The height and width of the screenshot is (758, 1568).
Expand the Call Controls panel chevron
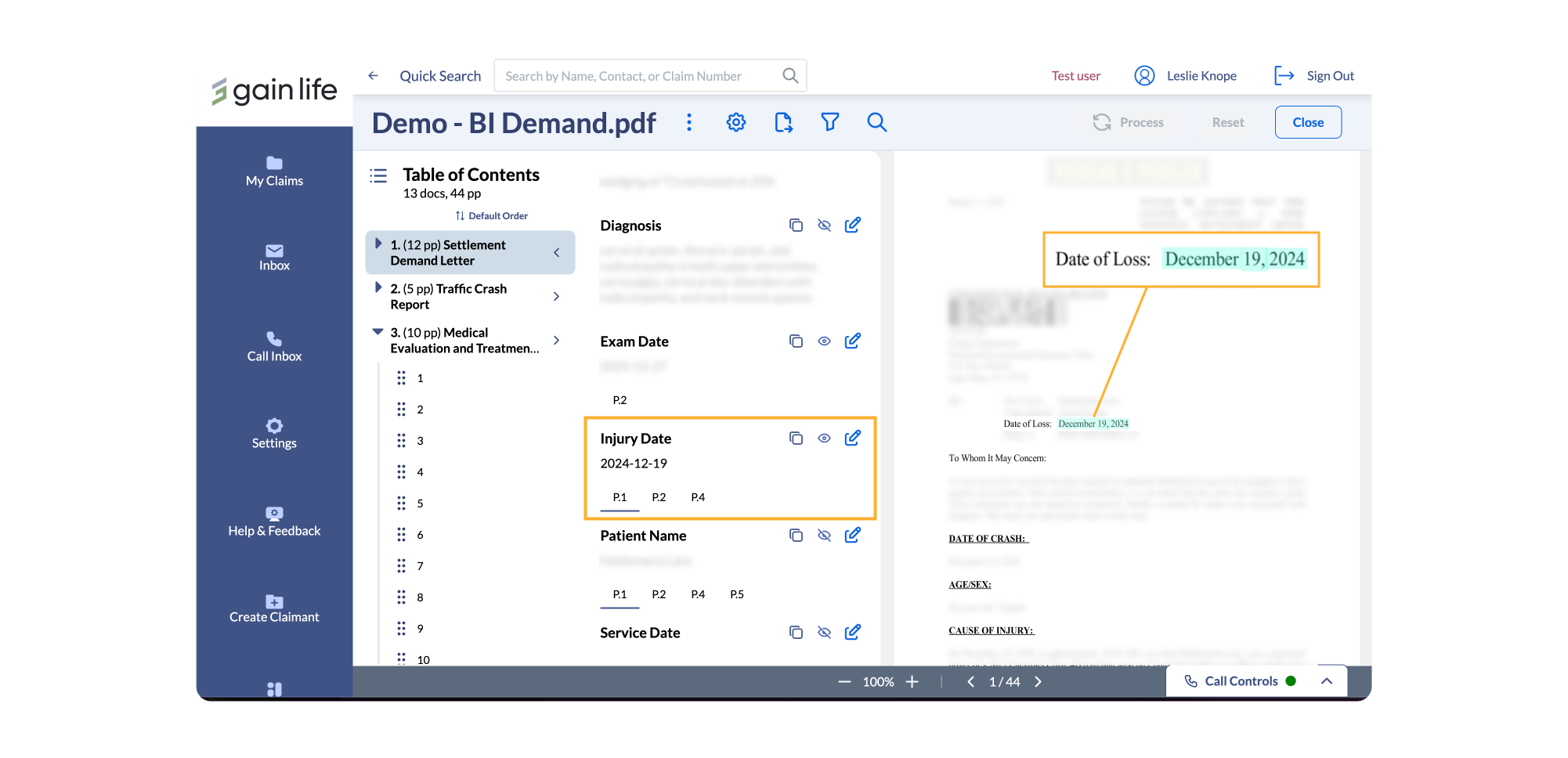tap(1327, 681)
